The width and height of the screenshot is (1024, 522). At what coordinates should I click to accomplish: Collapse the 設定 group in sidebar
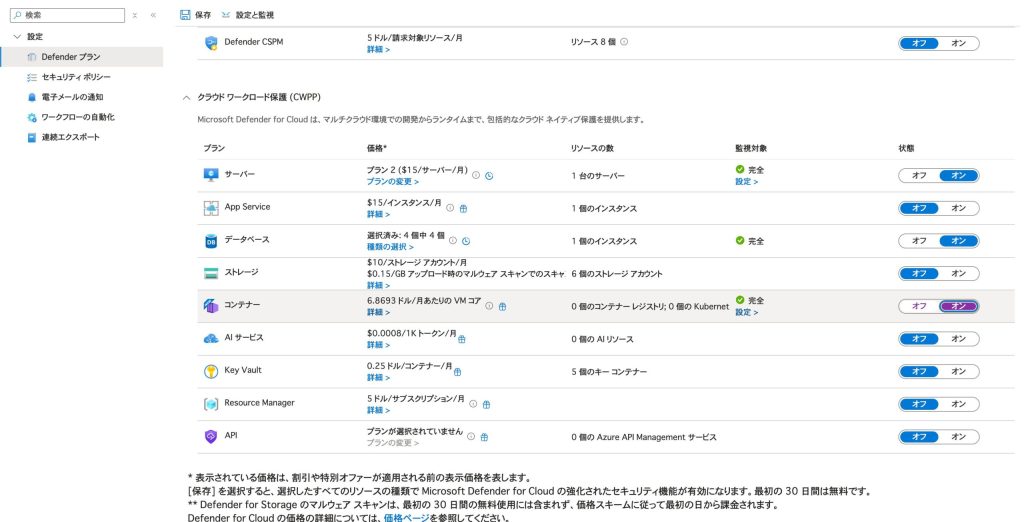tap(17, 36)
